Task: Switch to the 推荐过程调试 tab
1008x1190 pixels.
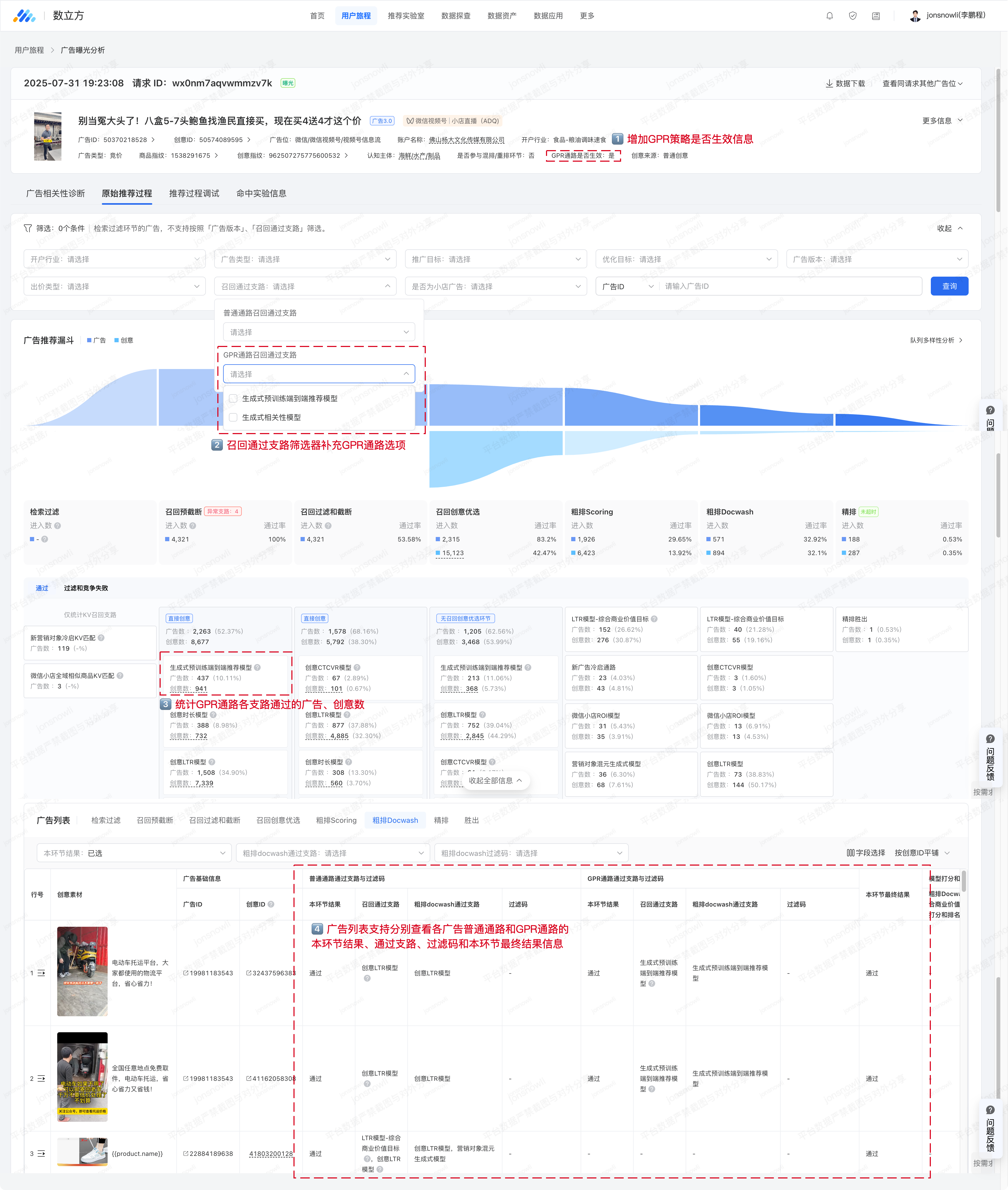Action: point(194,193)
